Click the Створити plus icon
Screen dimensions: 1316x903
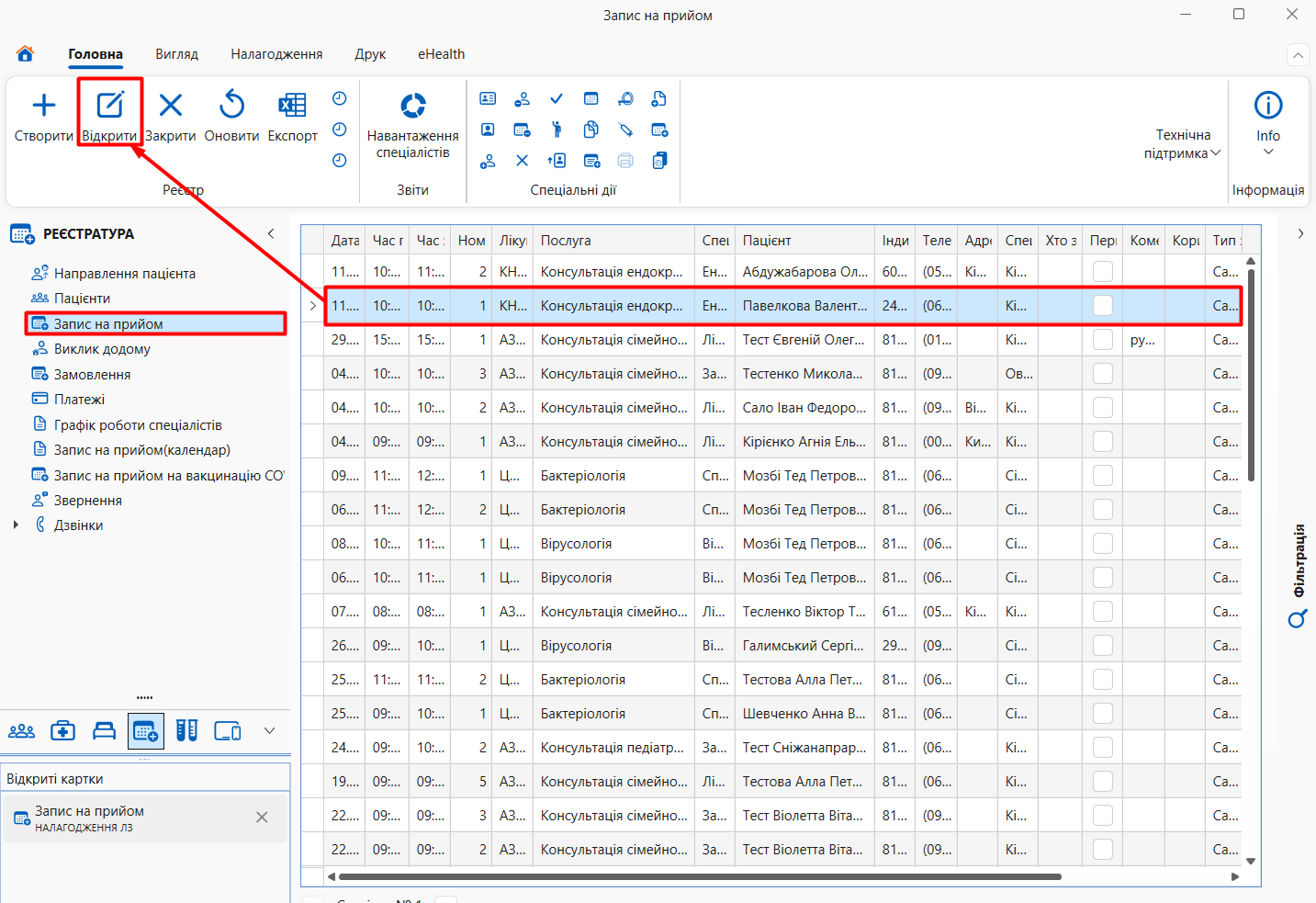click(44, 106)
